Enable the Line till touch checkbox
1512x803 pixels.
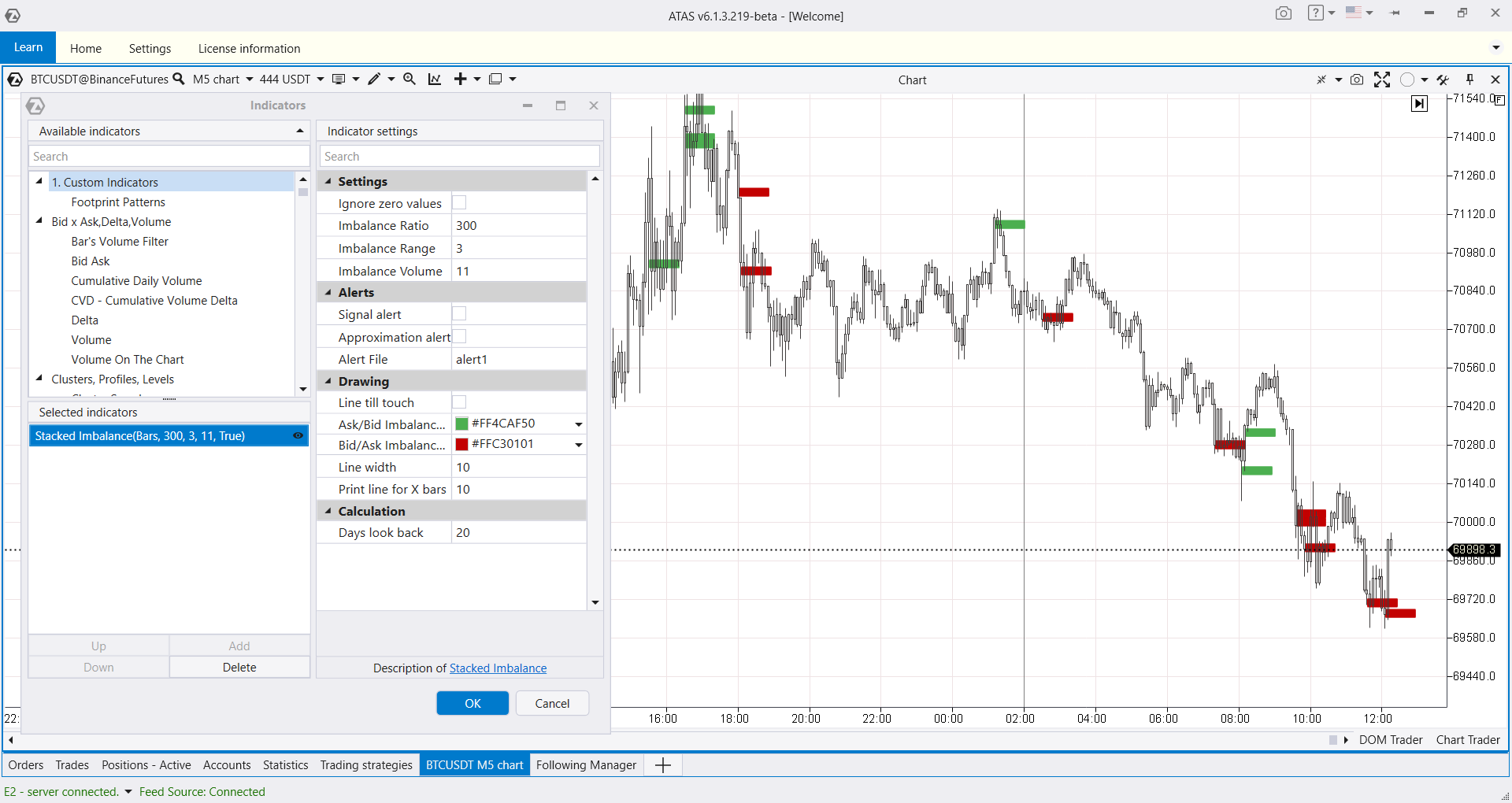pyautogui.click(x=459, y=402)
